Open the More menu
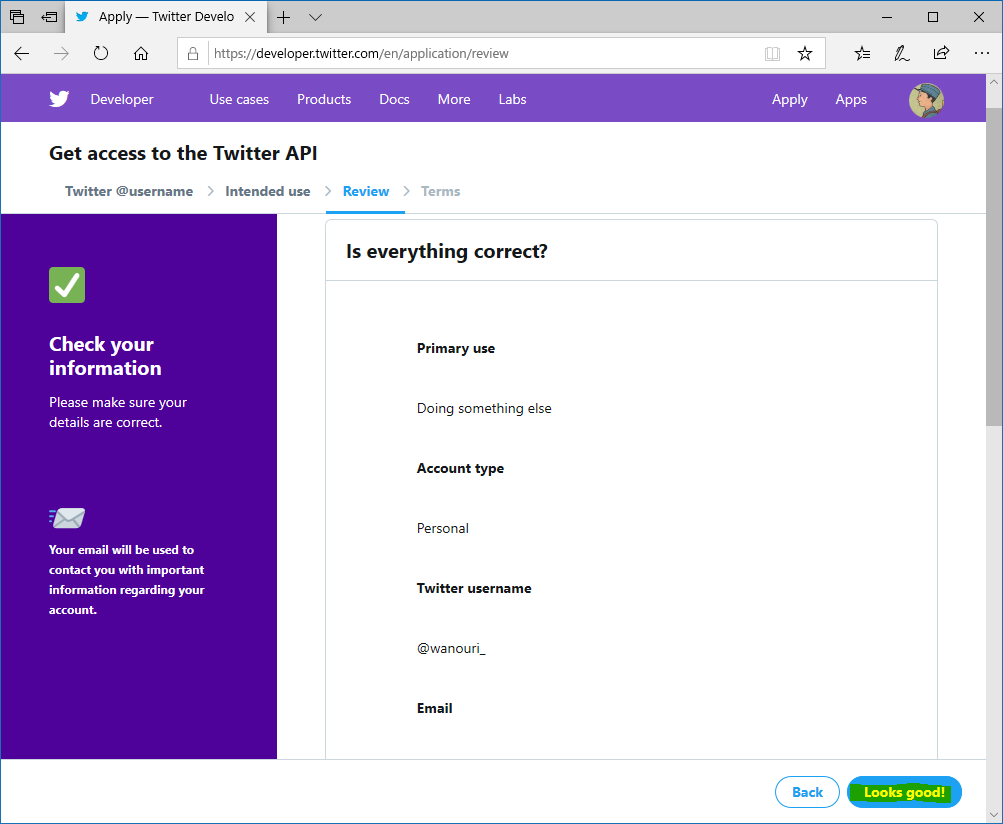Screen dimensions: 1003x824 (454, 99)
